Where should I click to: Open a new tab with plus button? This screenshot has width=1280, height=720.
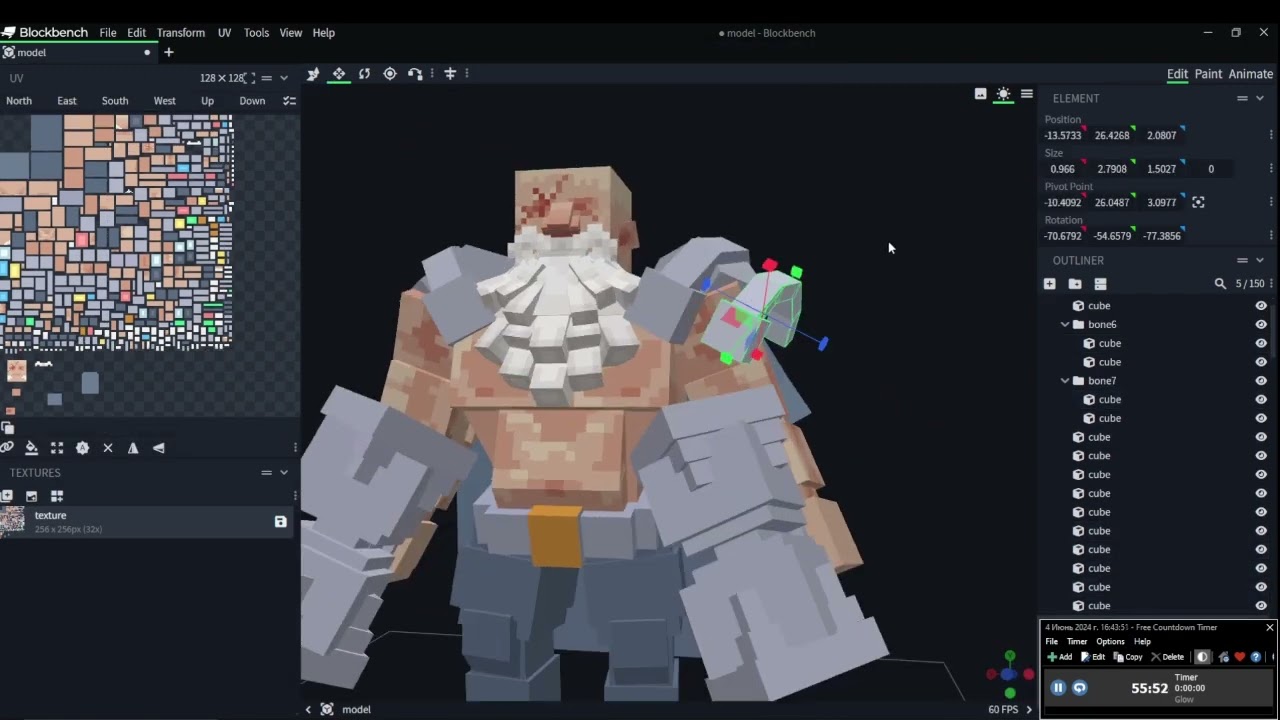click(x=169, y=52)
